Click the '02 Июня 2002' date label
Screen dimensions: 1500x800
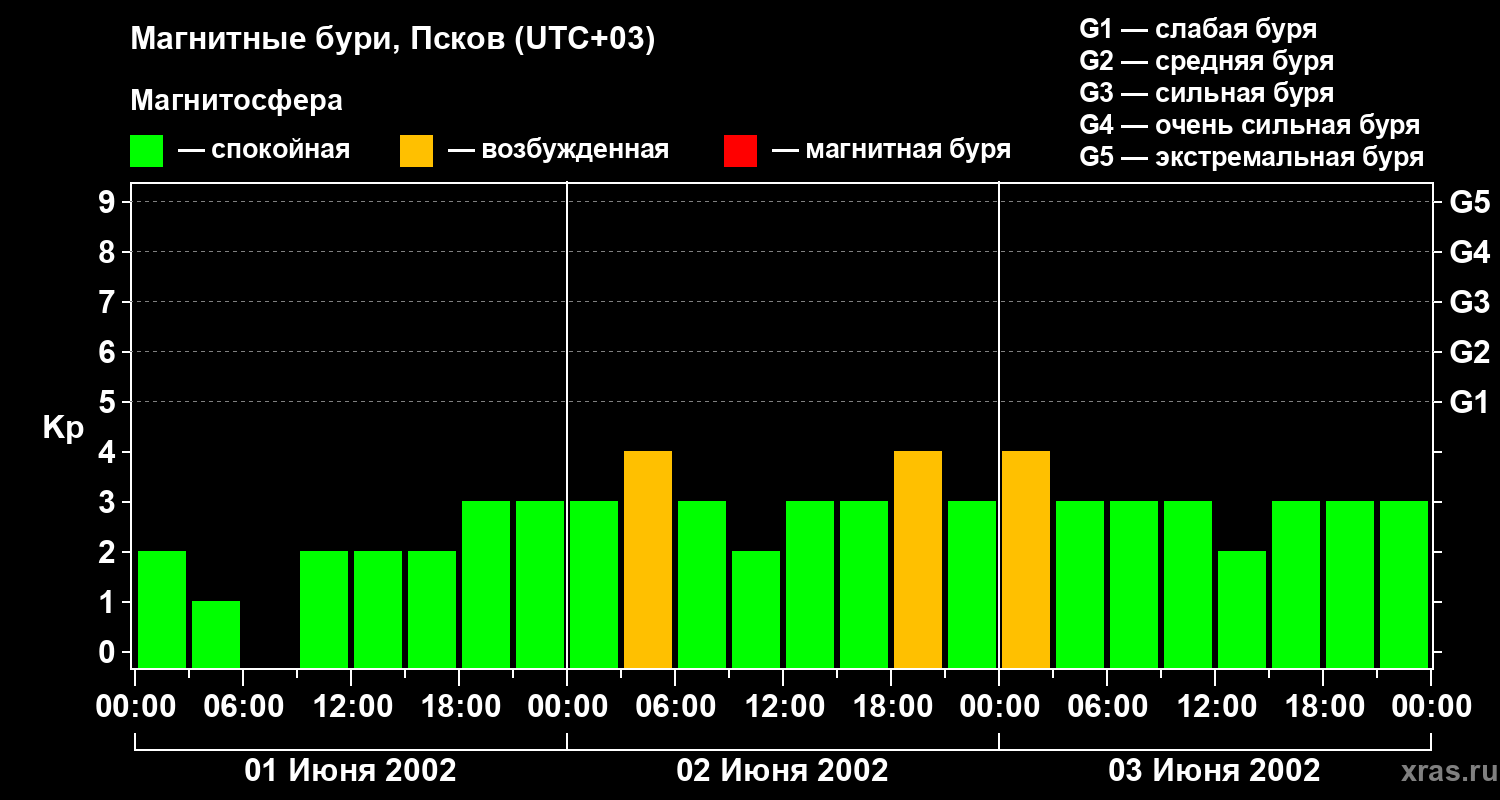(783, 771)
